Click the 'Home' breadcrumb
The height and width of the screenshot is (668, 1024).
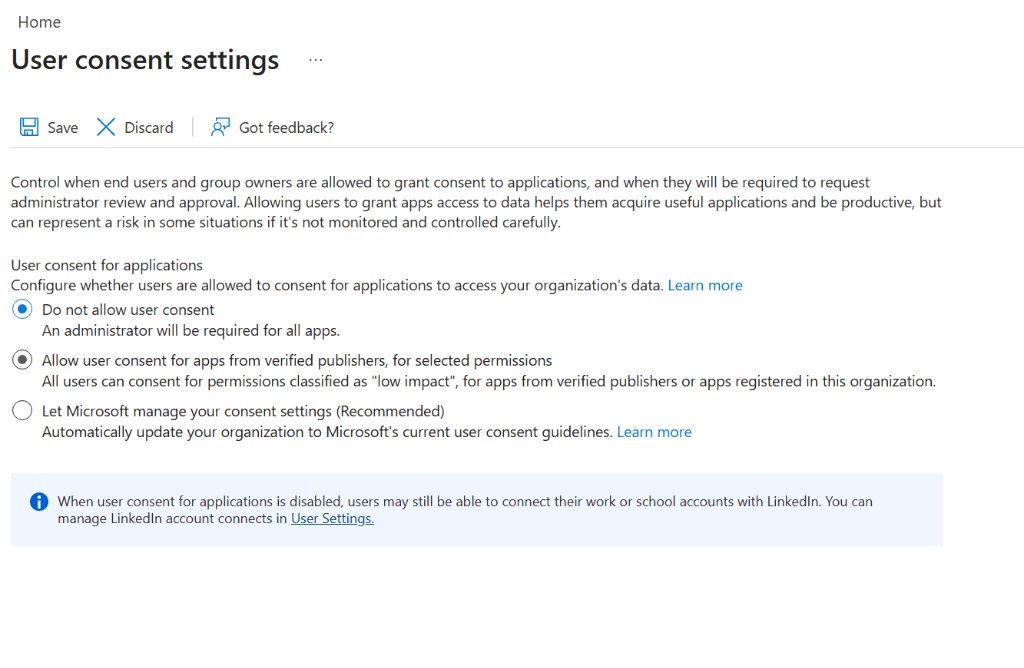pos(39,21)
